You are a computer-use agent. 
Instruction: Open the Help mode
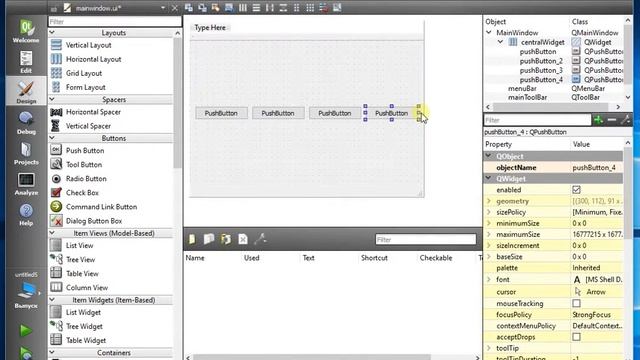coord(26,214)
